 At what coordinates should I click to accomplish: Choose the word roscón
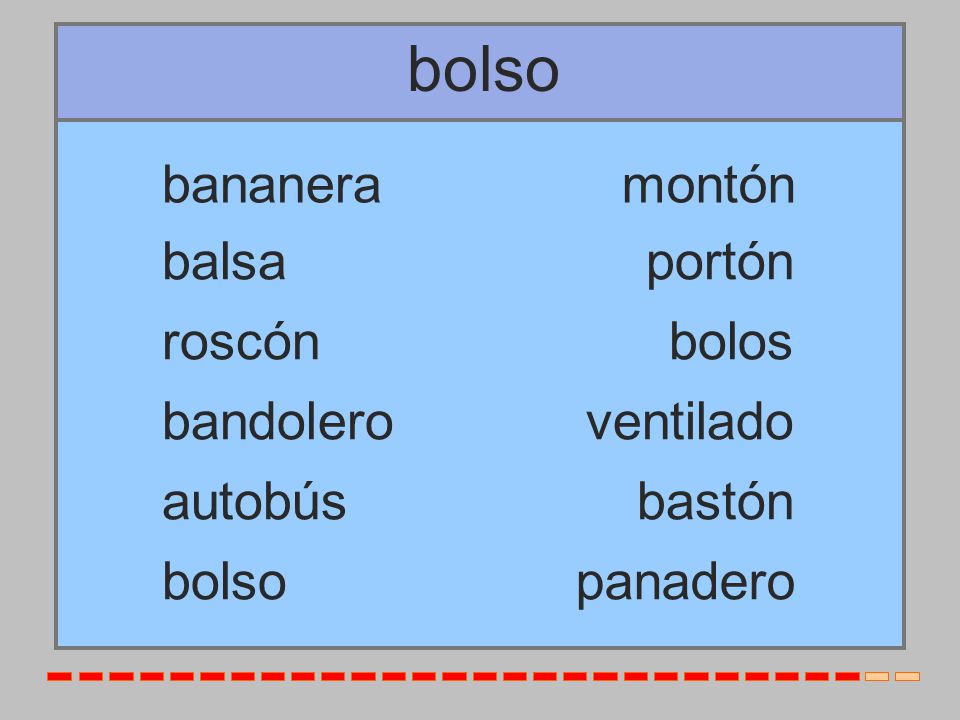pos(241,341)
